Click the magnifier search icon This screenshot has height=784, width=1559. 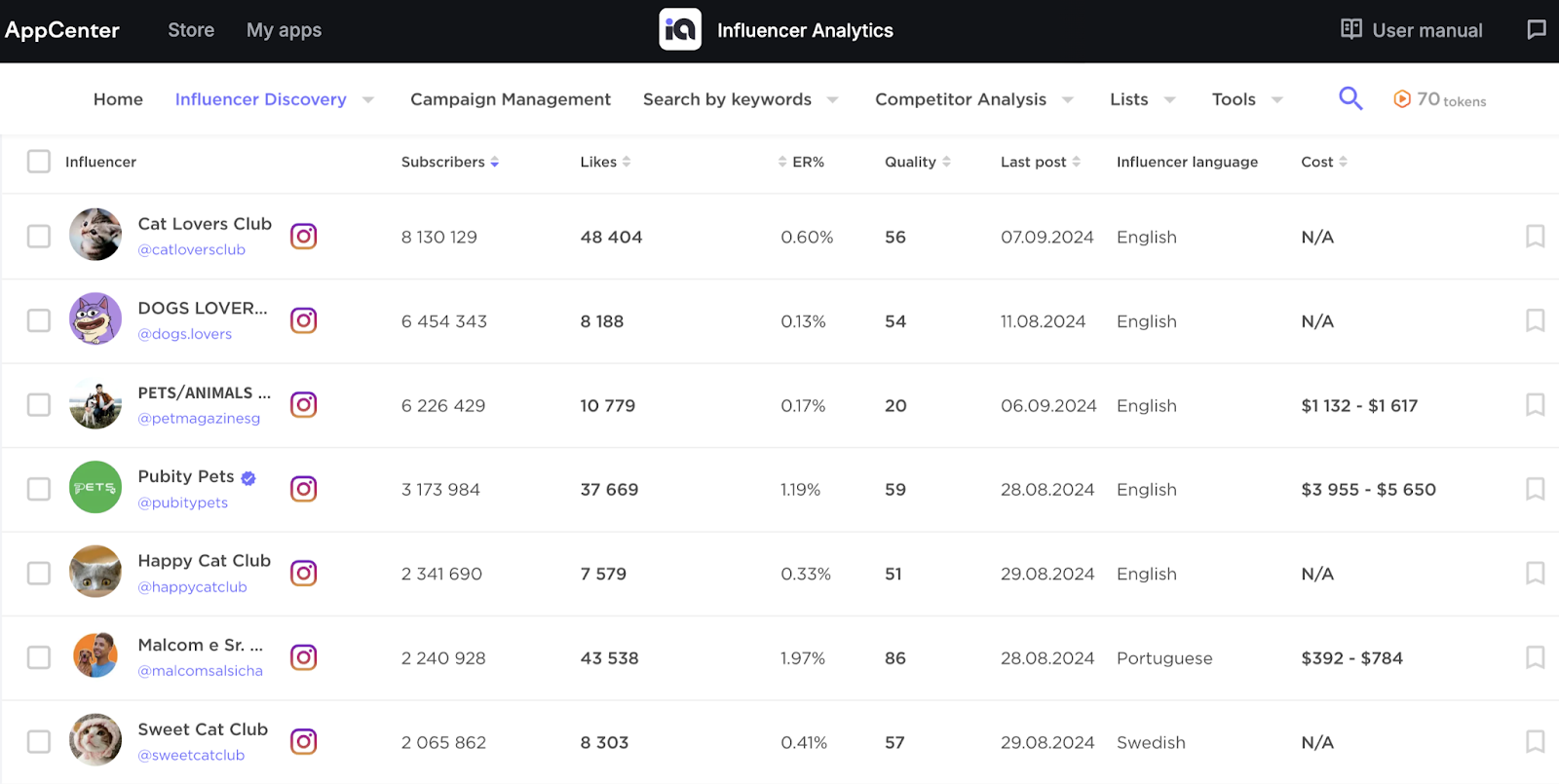[x=1350, y=98]
